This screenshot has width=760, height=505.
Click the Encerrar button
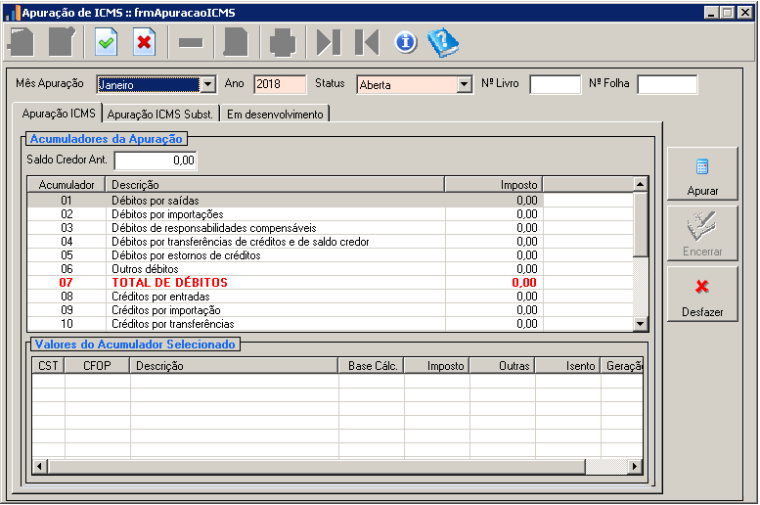[x=702, y=234]
